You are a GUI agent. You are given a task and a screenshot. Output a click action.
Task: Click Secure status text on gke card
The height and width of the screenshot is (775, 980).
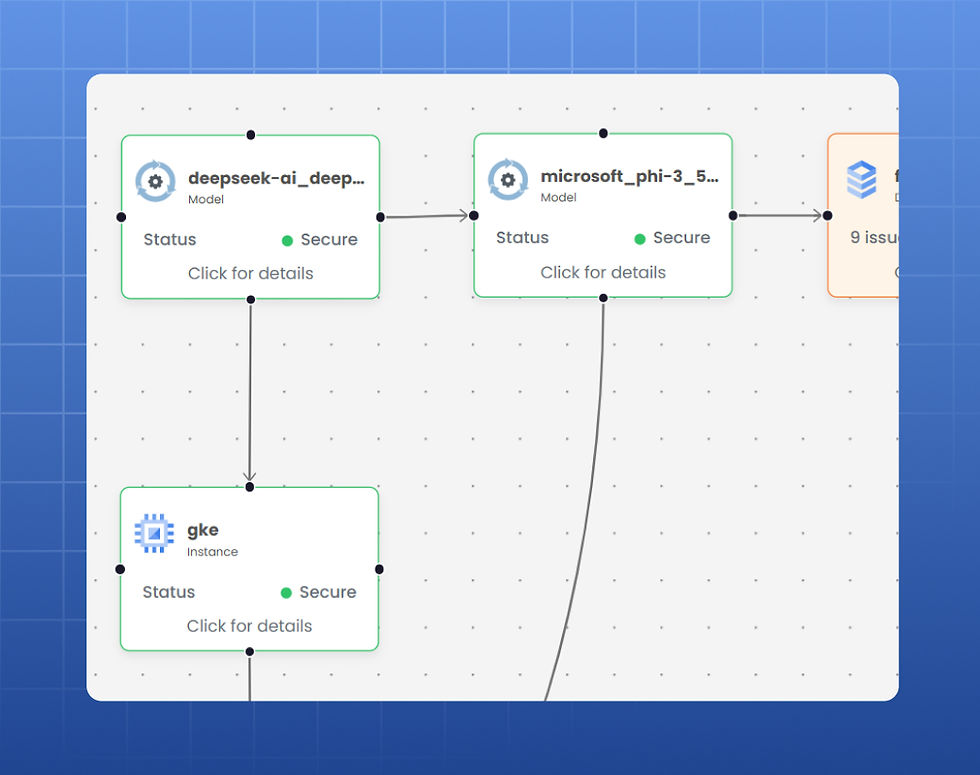(328, 592)
